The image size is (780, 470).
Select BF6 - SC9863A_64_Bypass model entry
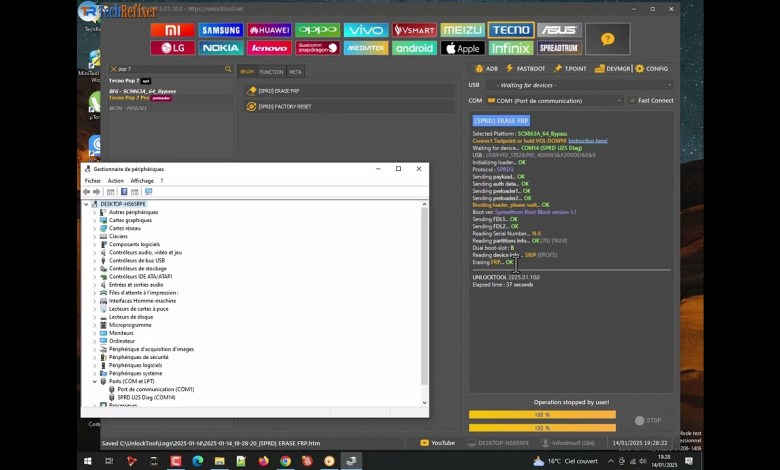(142, 92)
